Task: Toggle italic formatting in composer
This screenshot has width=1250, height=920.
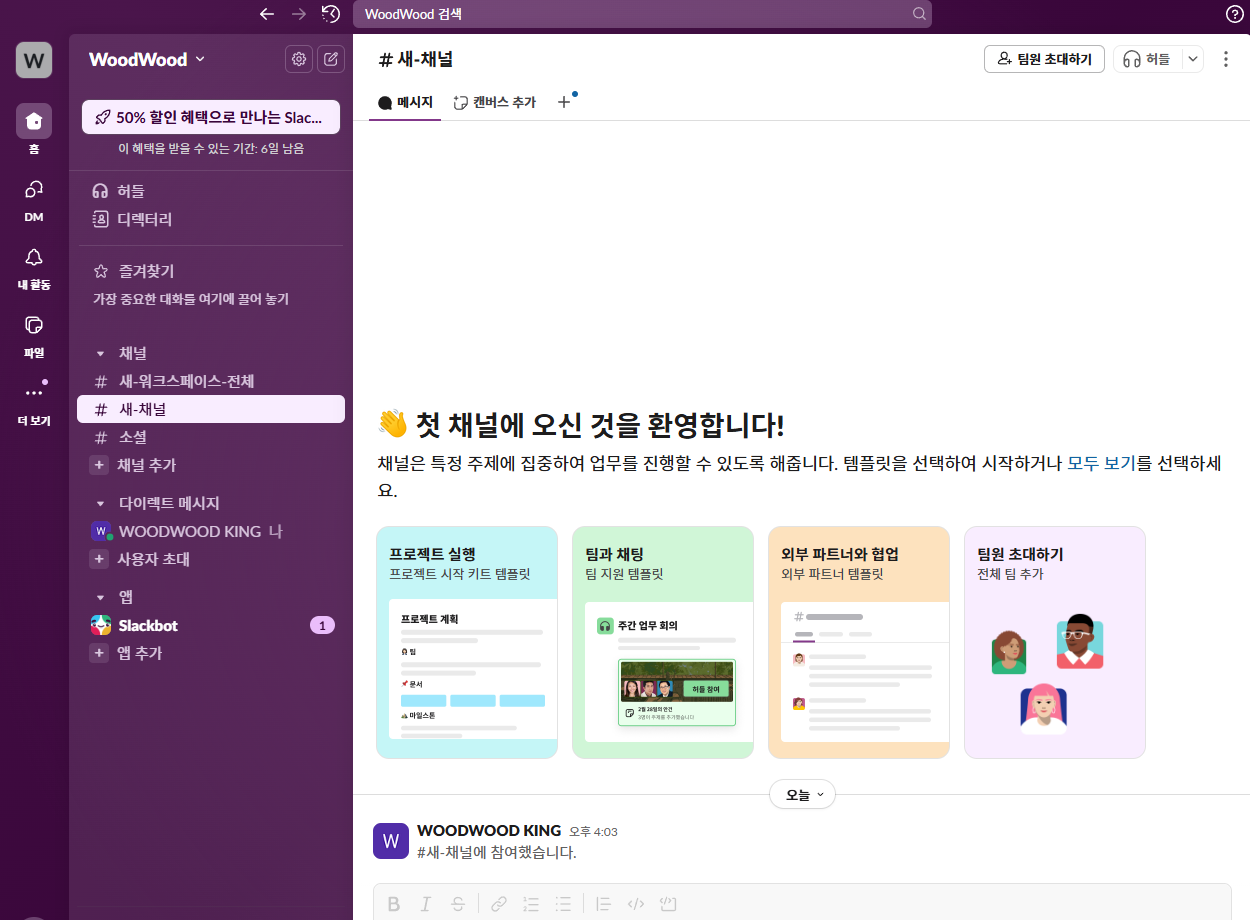Action: click(x=426, y=904)
